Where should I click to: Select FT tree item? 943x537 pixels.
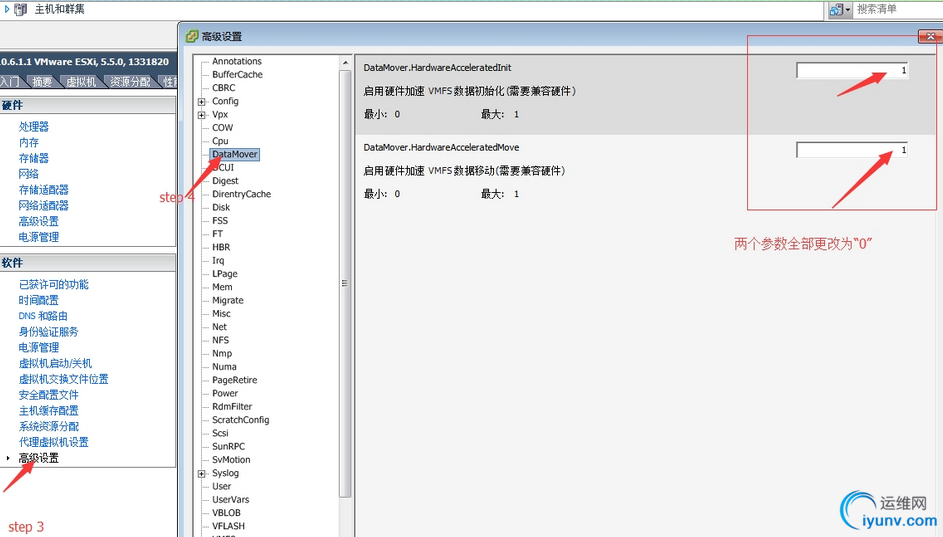point(217,234)
